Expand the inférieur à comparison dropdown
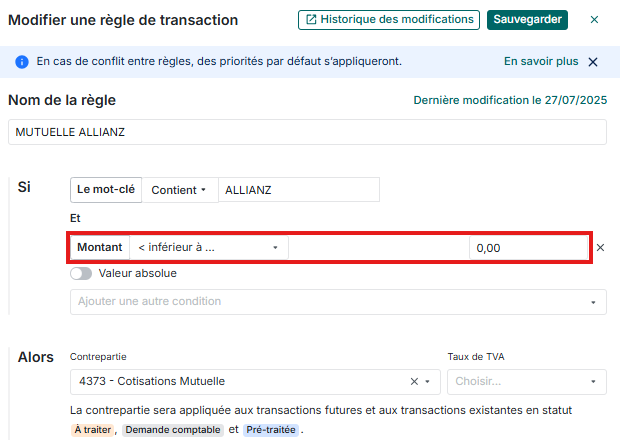The height and width of the screenshot is (440, 620). 208,248
